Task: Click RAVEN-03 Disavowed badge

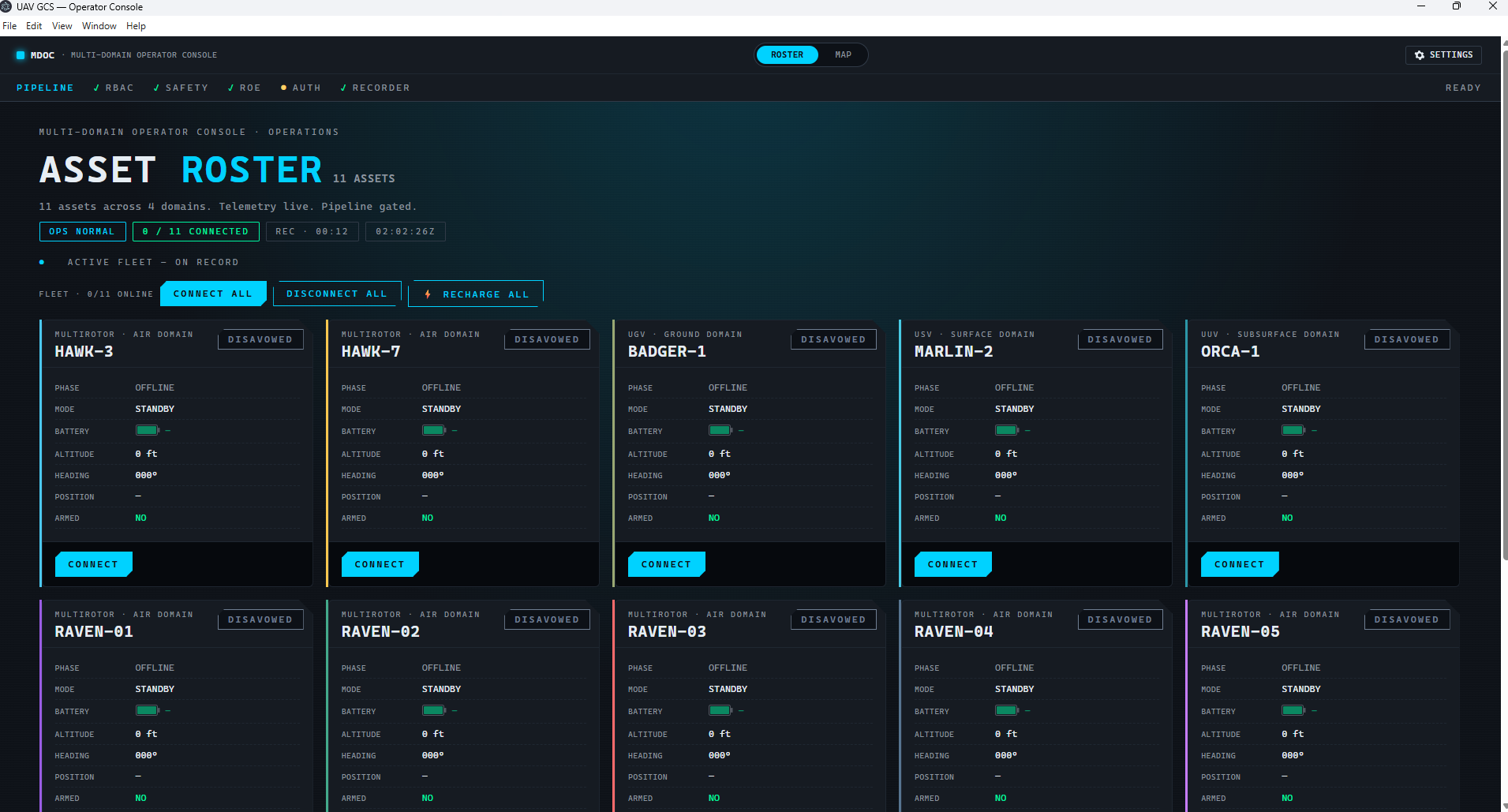Action: coord(833,619)
